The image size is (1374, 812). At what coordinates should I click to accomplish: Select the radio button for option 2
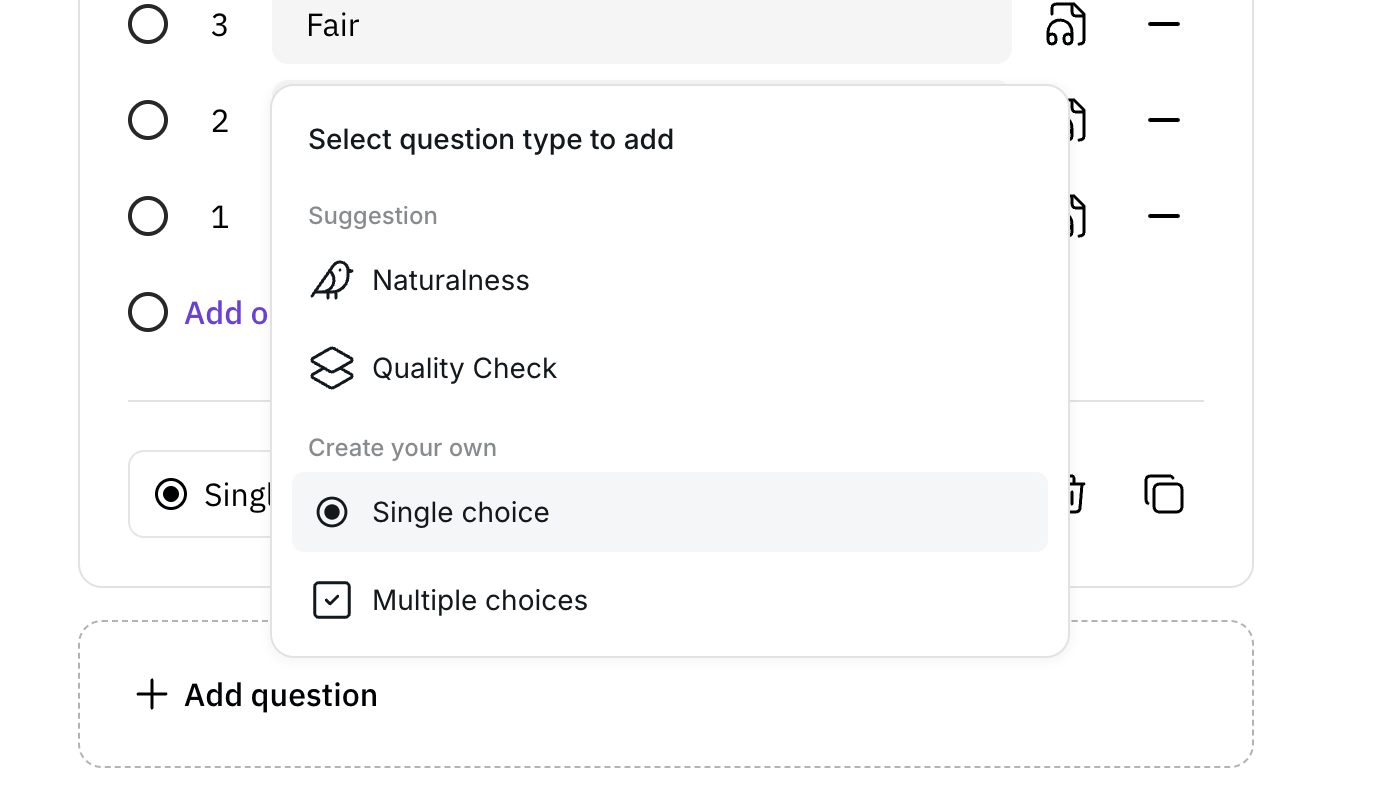(x=148, y=120)
